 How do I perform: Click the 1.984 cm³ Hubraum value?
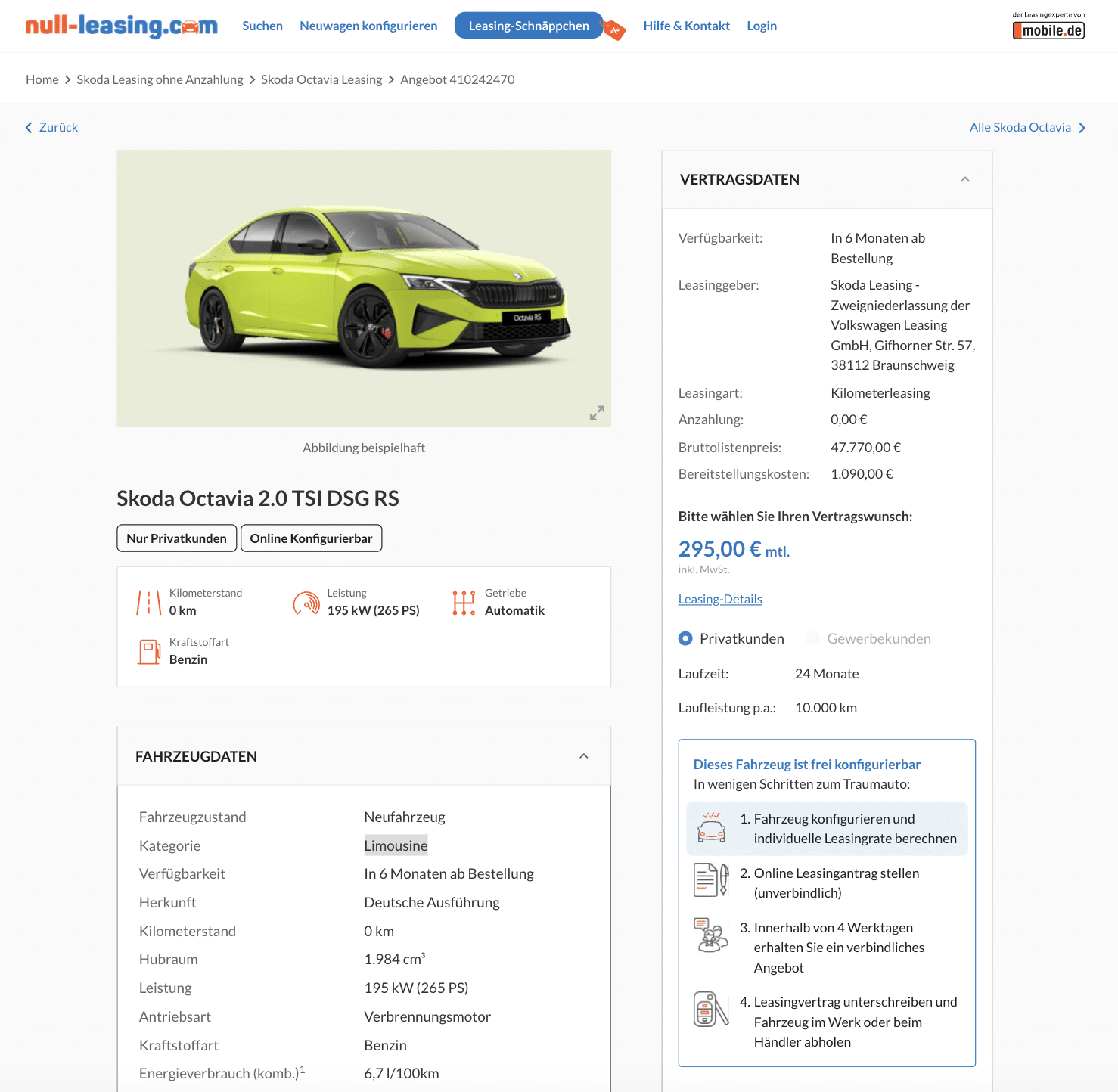click(395, 959)
